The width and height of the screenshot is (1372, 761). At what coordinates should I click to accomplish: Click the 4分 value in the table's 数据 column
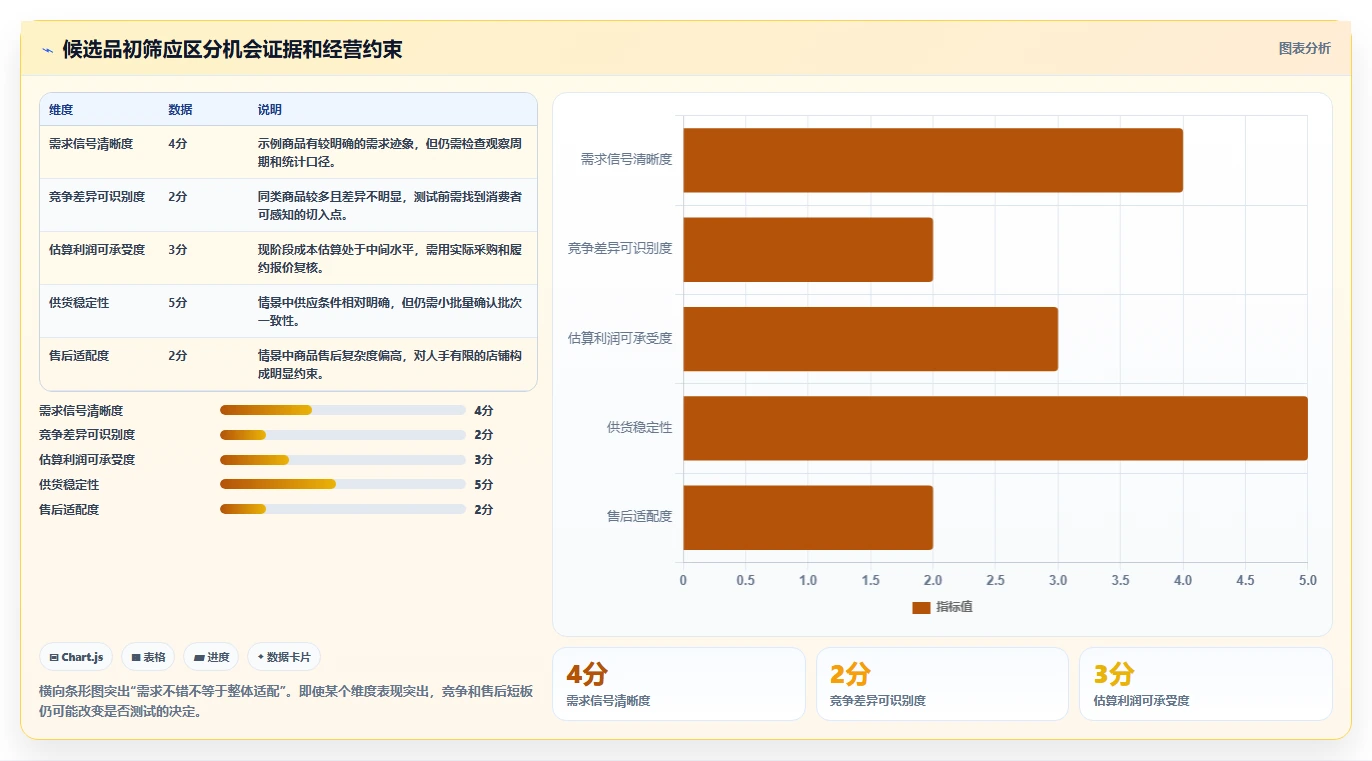(x=178, y=143)
